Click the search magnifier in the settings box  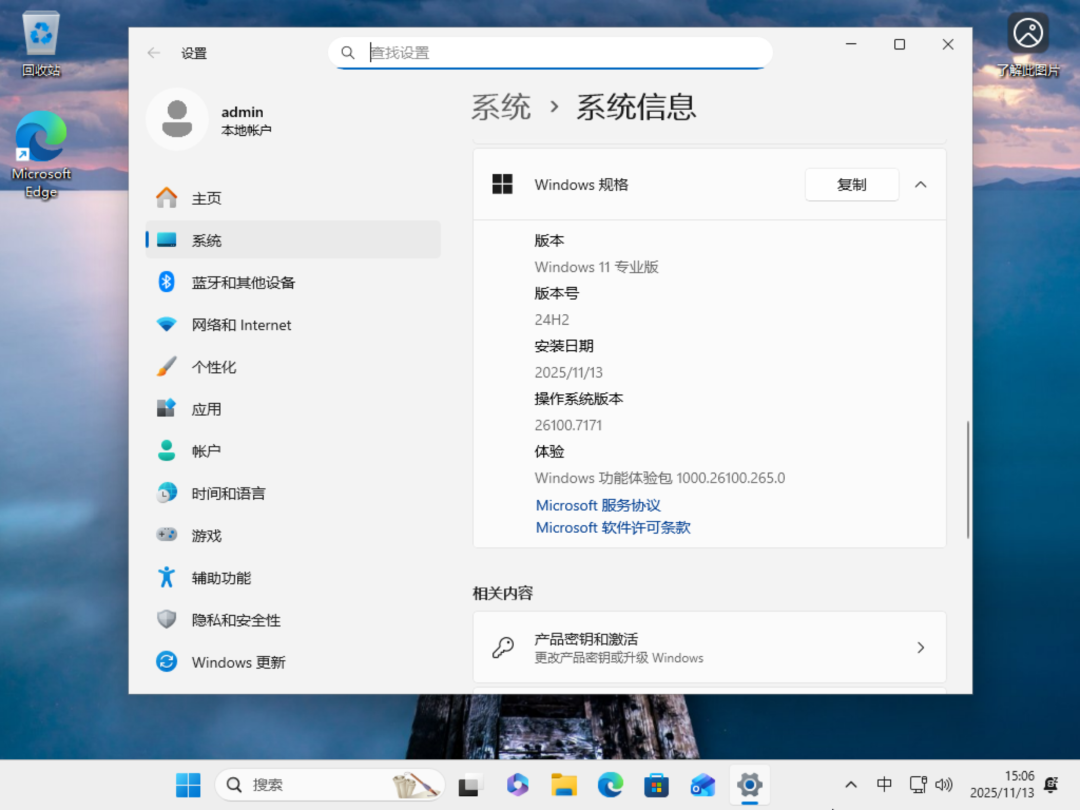(348, 52)
